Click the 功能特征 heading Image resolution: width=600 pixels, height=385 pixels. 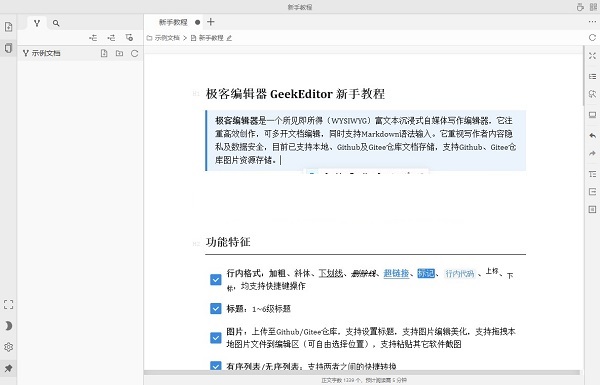(x=228, y=242)
